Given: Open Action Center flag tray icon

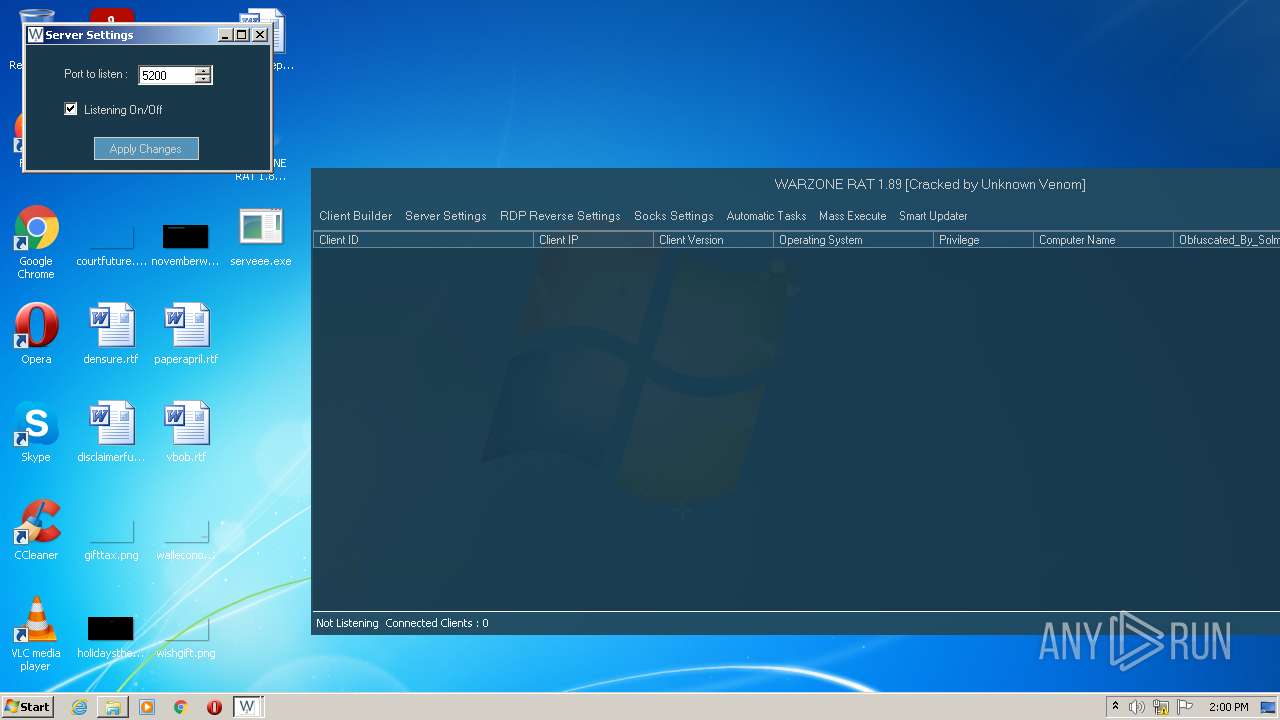Looking at the screenshot, I should (1185, 707).
